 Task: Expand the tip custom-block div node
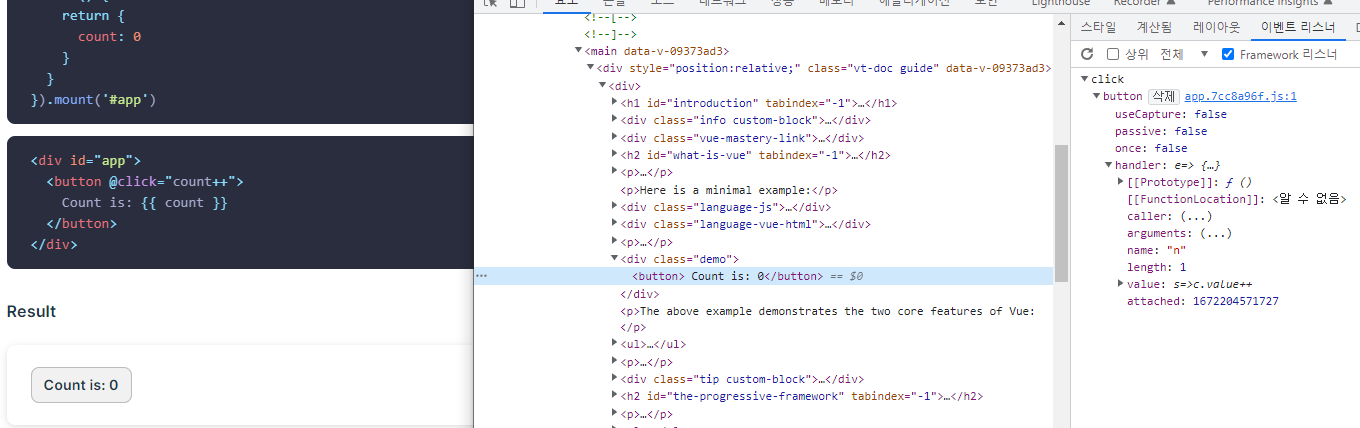(614, 379)
